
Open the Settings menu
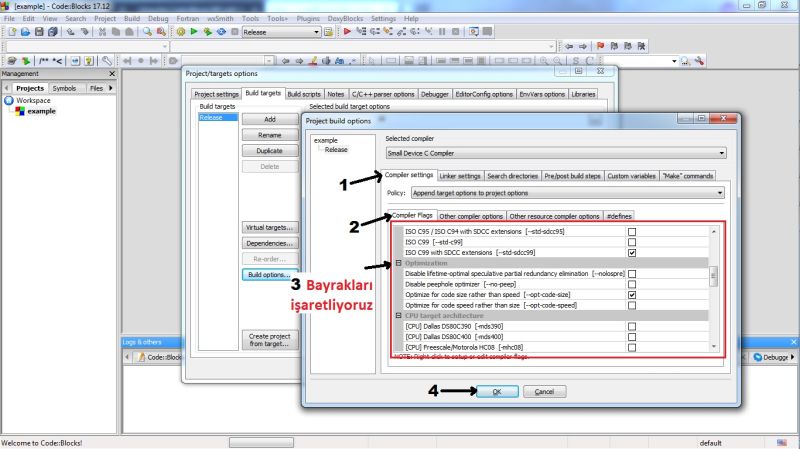click(x=383, y=18)
